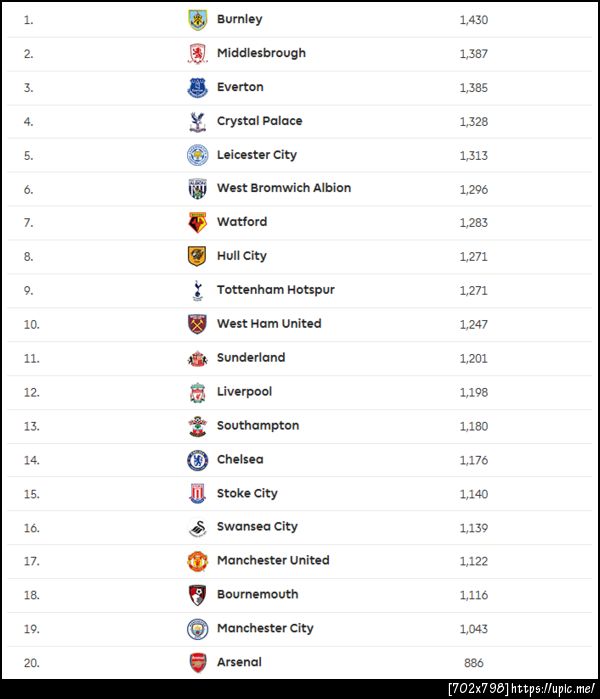This screenshot has width=600, height=699.
Task: Click the Manchester United crest
Action: coord(197,561)
